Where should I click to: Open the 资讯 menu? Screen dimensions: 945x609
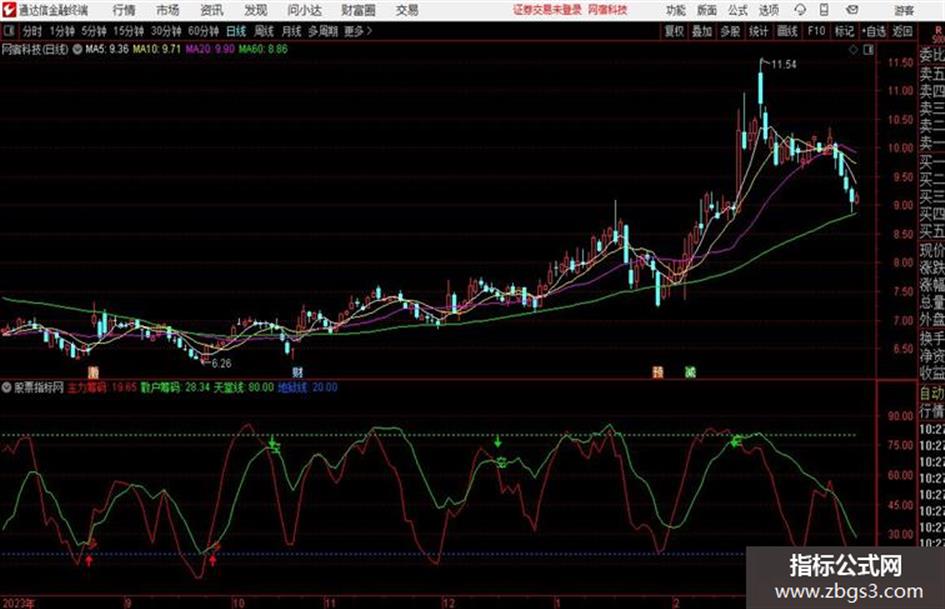pyautogui.click(x=212, y=10)
